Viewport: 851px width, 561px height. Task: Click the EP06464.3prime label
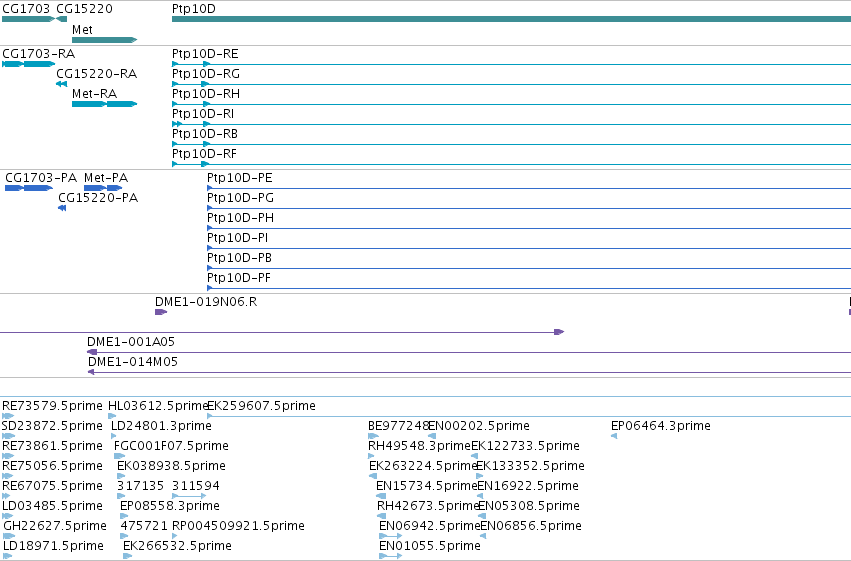pos(661,426)
